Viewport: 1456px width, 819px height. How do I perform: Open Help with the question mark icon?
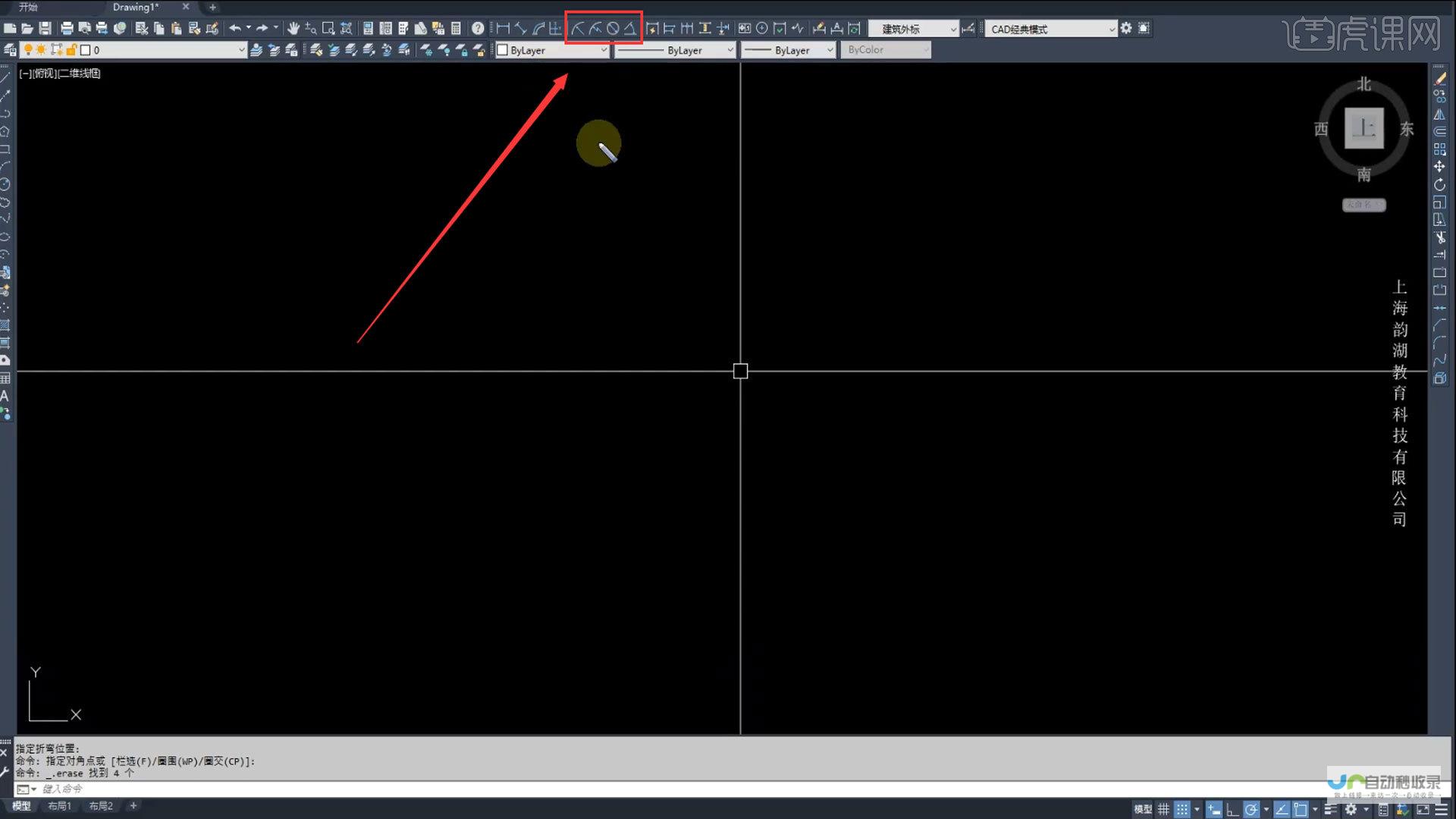click(x=478, y=28)
